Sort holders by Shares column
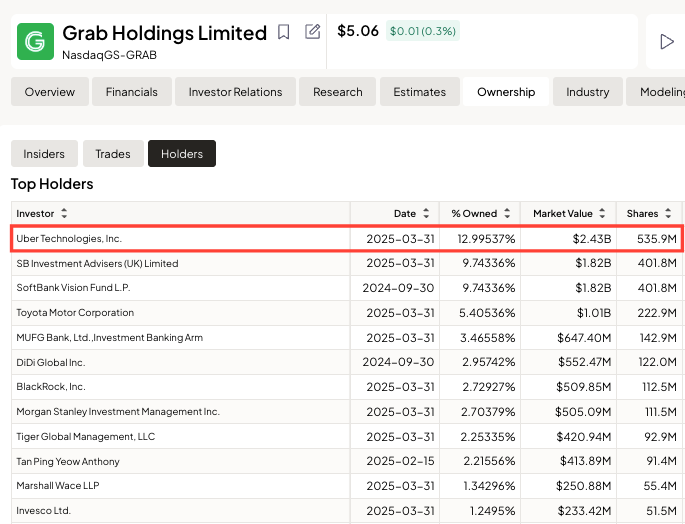 [x=648, y=214]
